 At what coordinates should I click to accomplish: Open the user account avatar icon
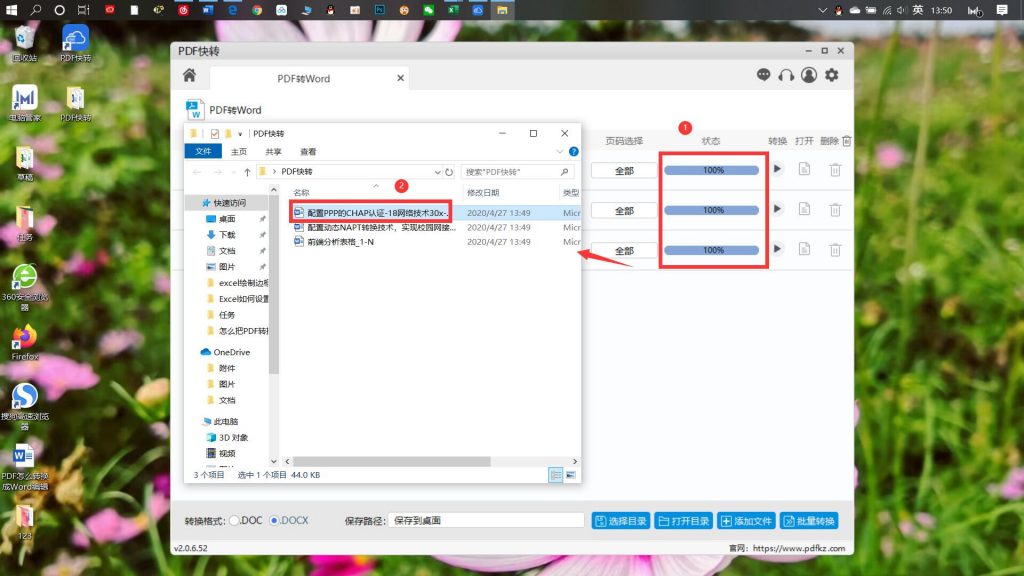(x=808, y=75)
